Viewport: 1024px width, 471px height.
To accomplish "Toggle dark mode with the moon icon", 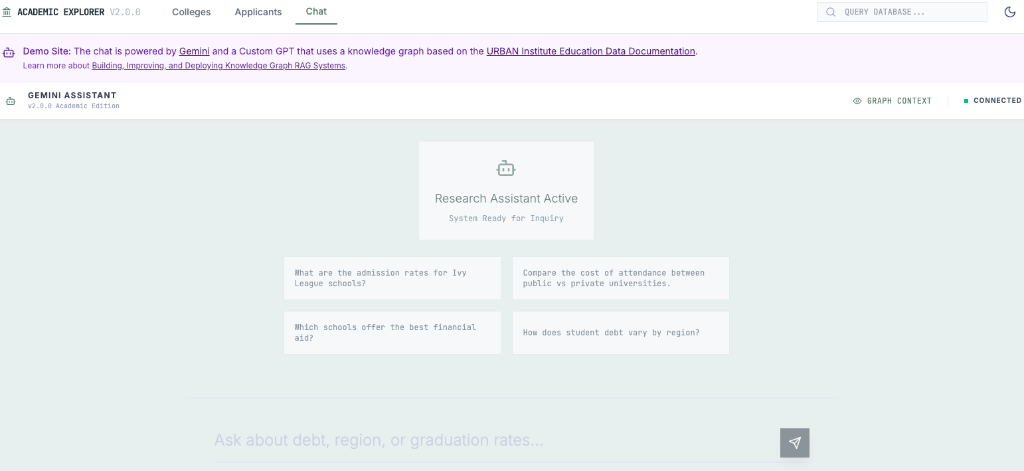I will tap(1010, 12).
